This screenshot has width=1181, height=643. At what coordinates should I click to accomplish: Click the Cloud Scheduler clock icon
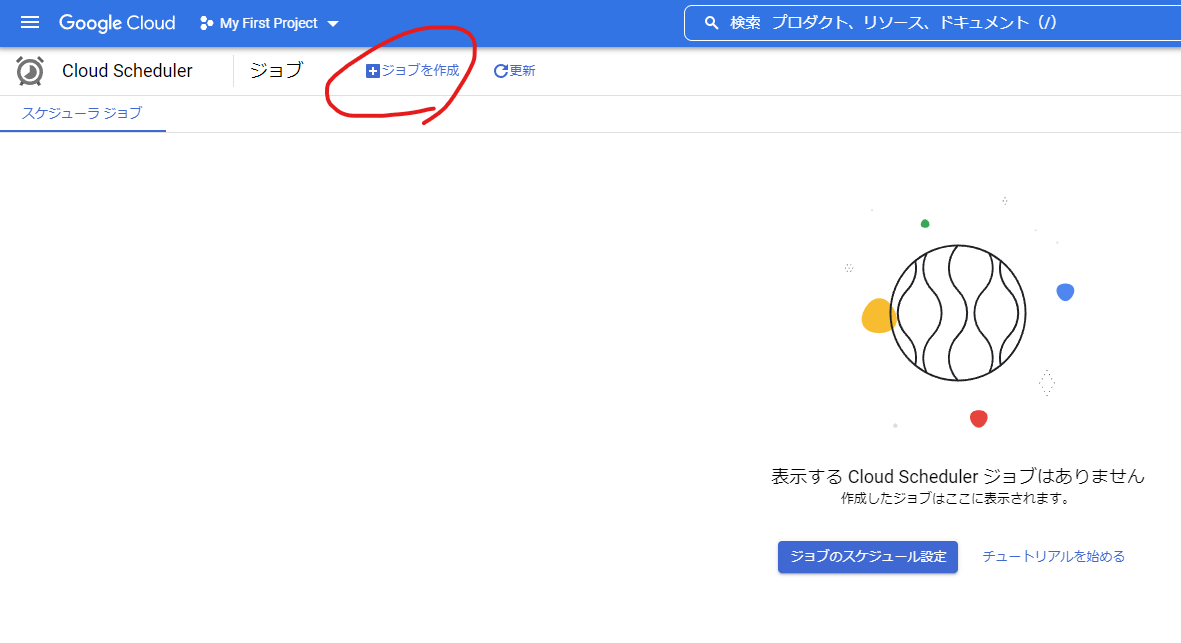point(29,70)
